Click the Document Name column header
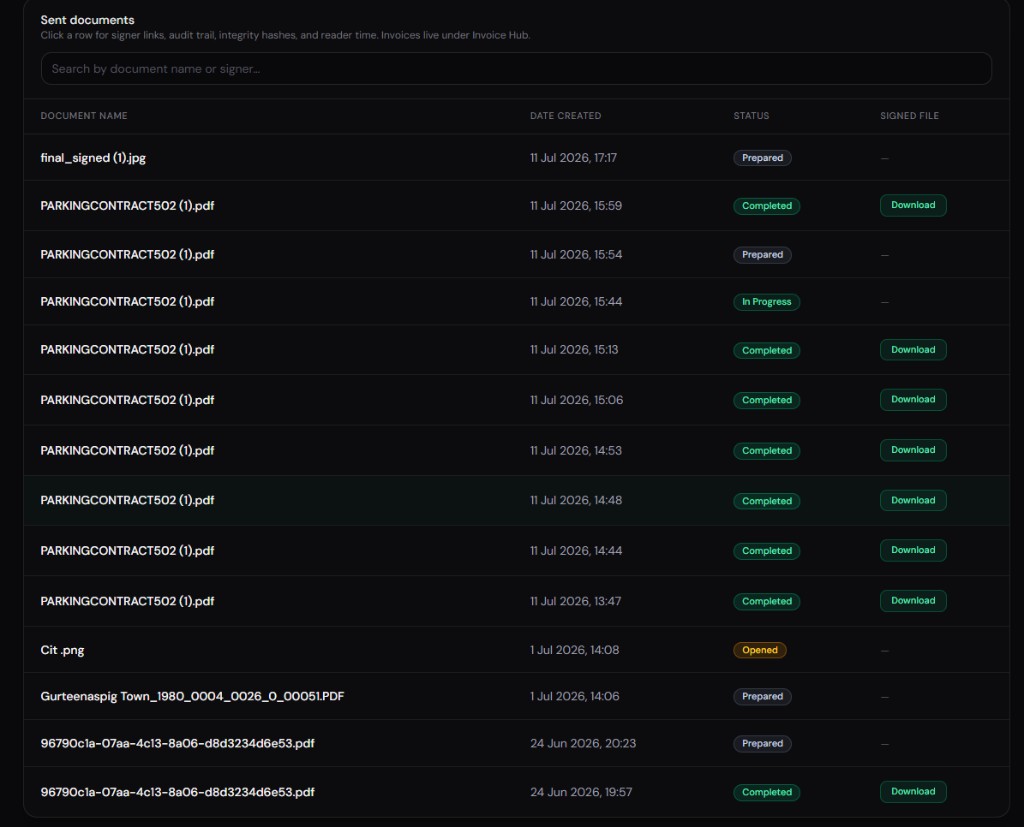Image resolution: width=1024 pixels, height=827 pixels. [x=84, y=116]
